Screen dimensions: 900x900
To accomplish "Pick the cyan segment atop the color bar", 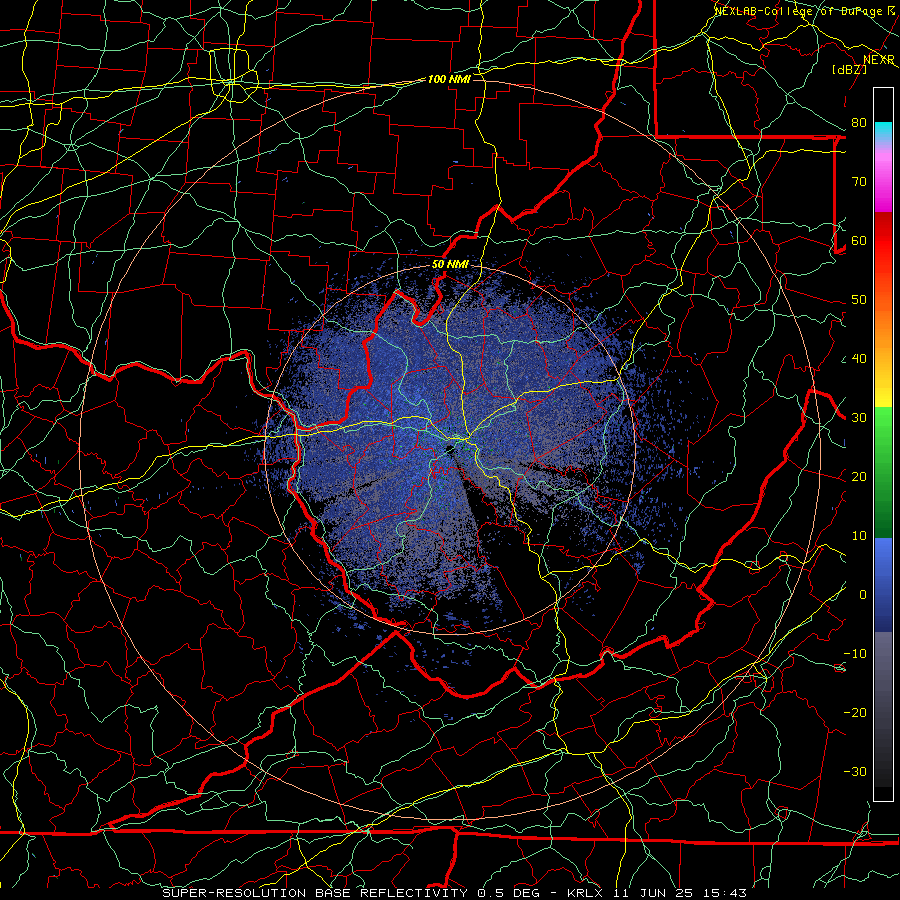I will click(x=883, y=131).
